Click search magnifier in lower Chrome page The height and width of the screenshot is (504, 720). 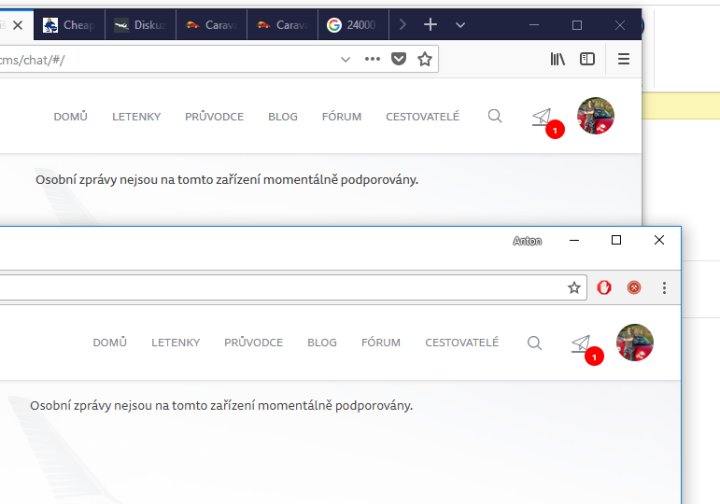click(534, 342)
